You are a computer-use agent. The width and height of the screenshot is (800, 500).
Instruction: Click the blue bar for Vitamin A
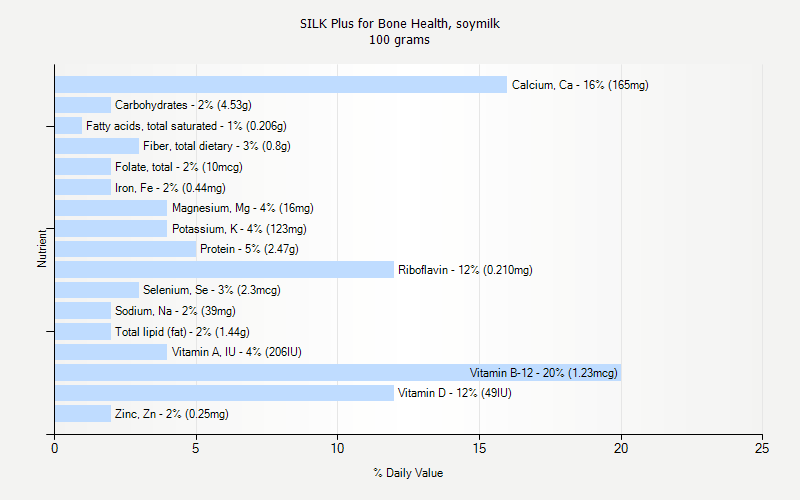(111, 352)
